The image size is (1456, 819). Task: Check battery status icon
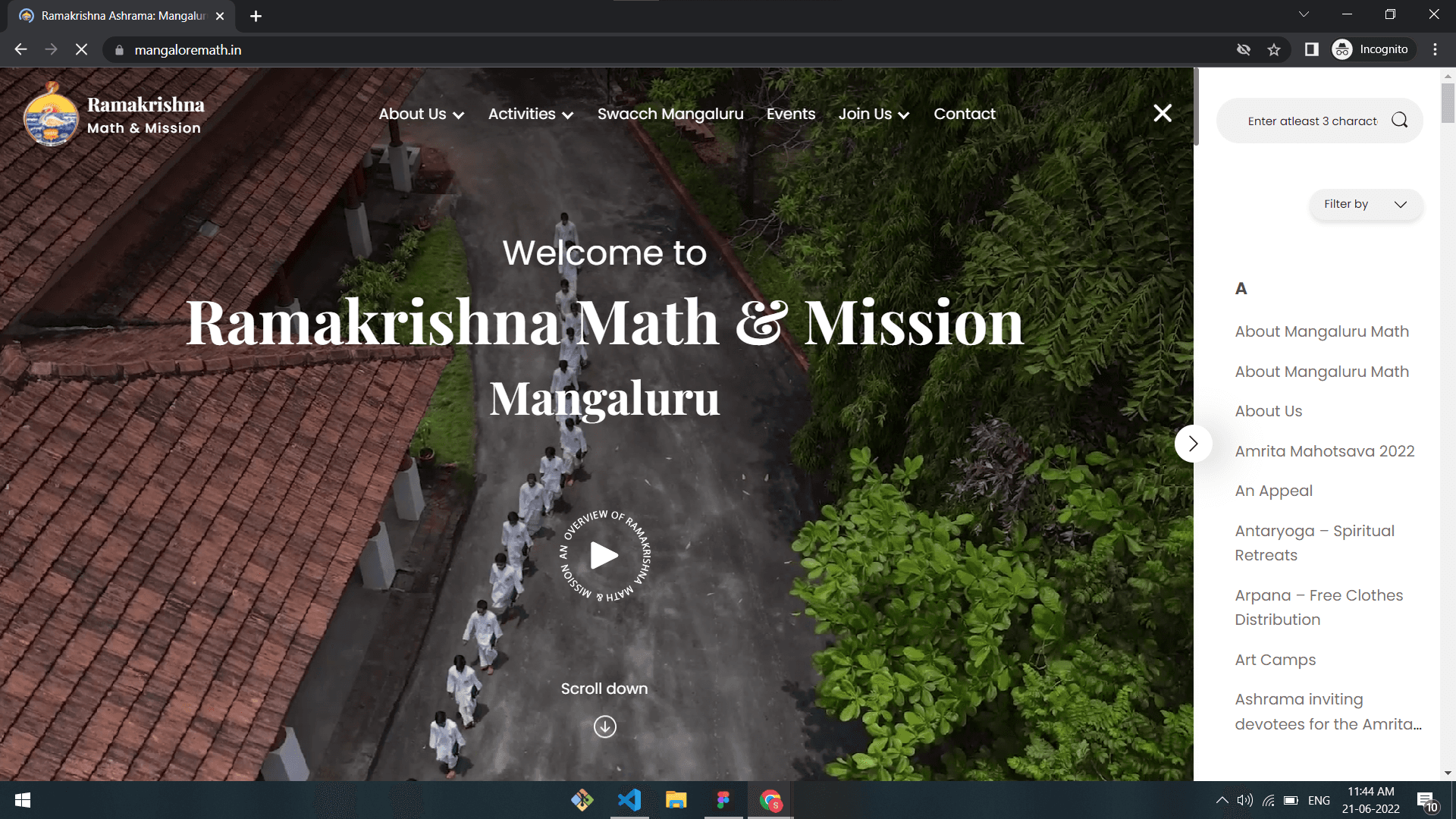[x=1291, y=800]
